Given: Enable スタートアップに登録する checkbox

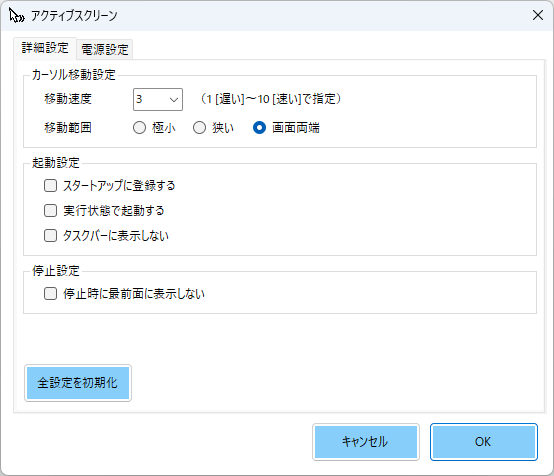Looking at the screenshot, I should pyautogui.click(x=50, y=186).
